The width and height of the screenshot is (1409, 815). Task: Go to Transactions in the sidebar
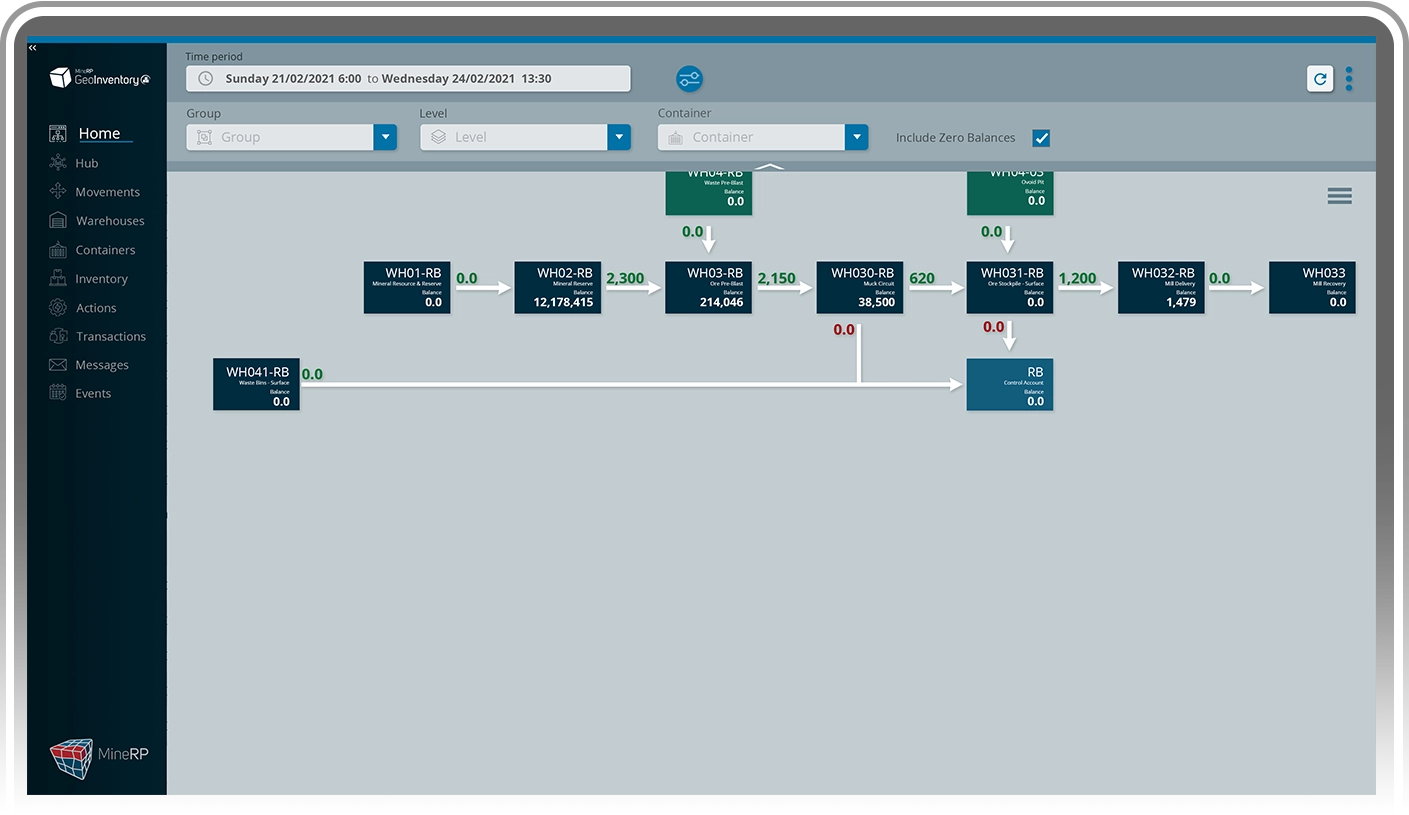[x=110, y=337]
